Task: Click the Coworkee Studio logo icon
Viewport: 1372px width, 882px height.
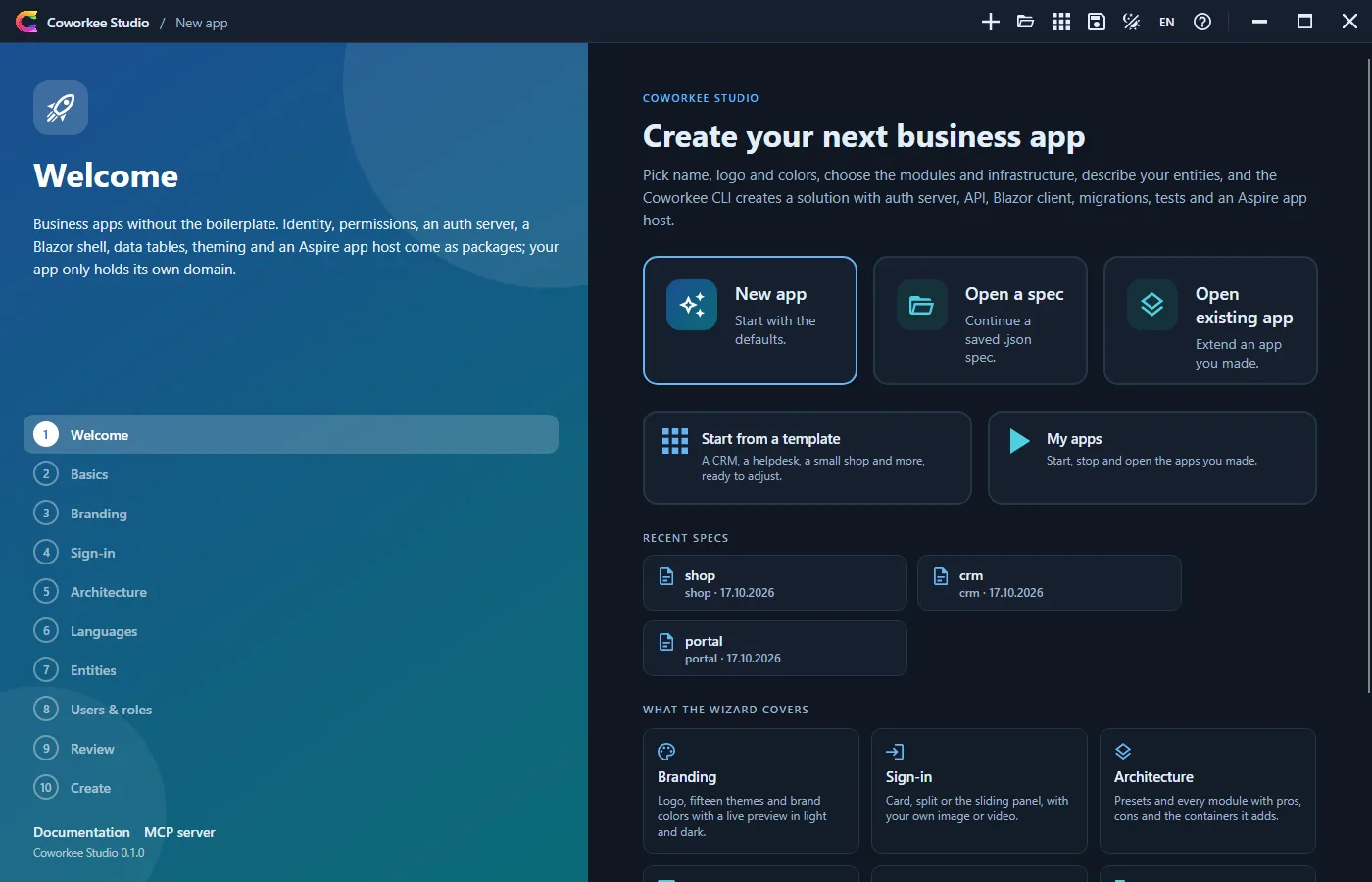Action: tap(26, 22)
